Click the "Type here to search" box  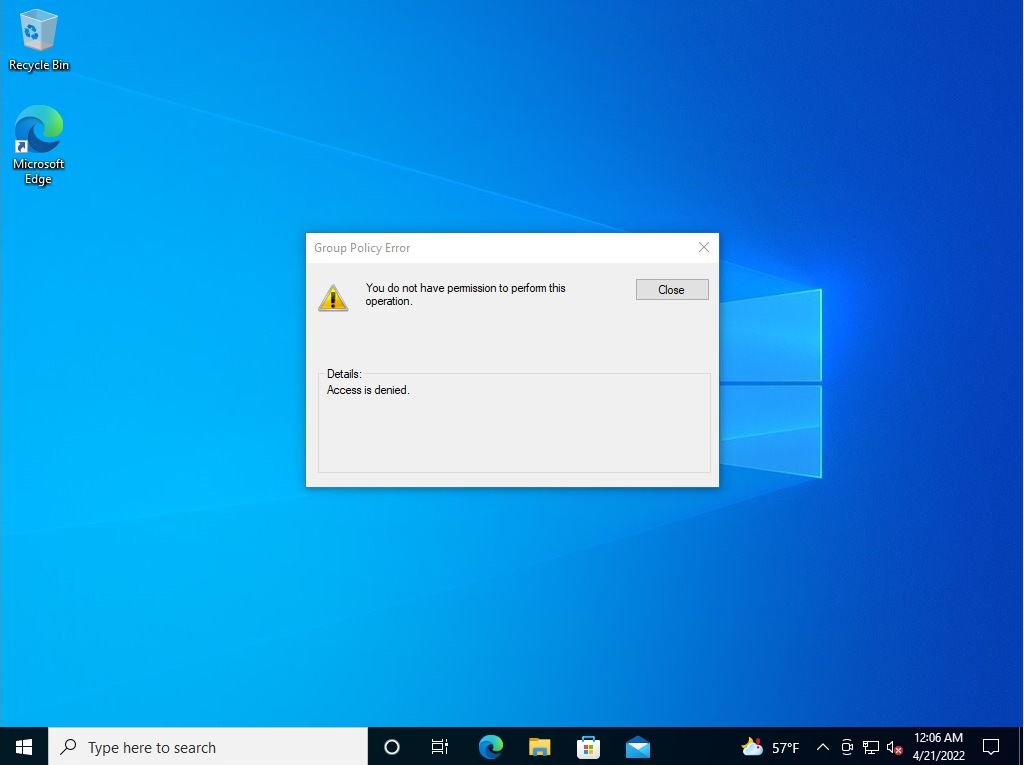coord(208,747)
